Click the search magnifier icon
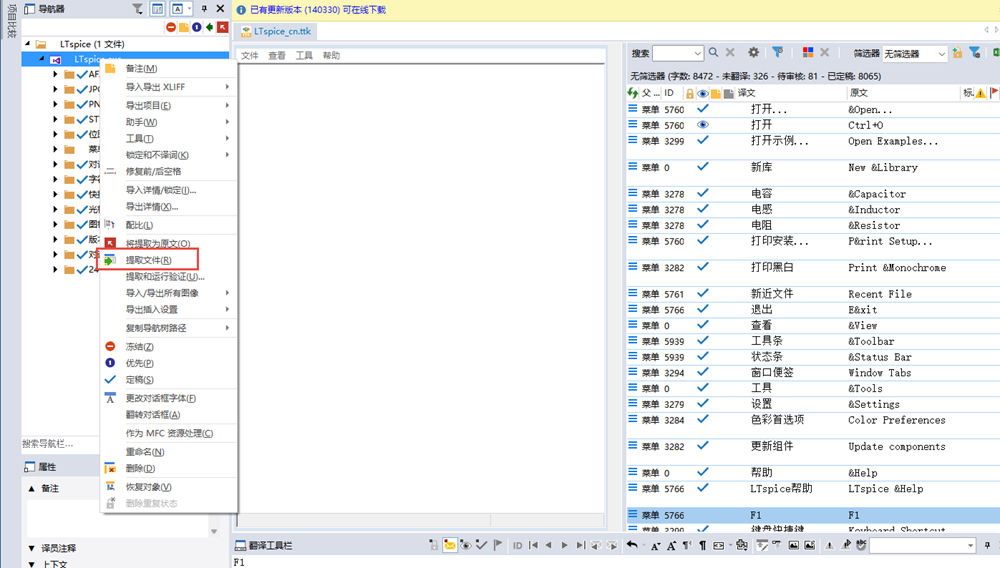 click(714, 52)
